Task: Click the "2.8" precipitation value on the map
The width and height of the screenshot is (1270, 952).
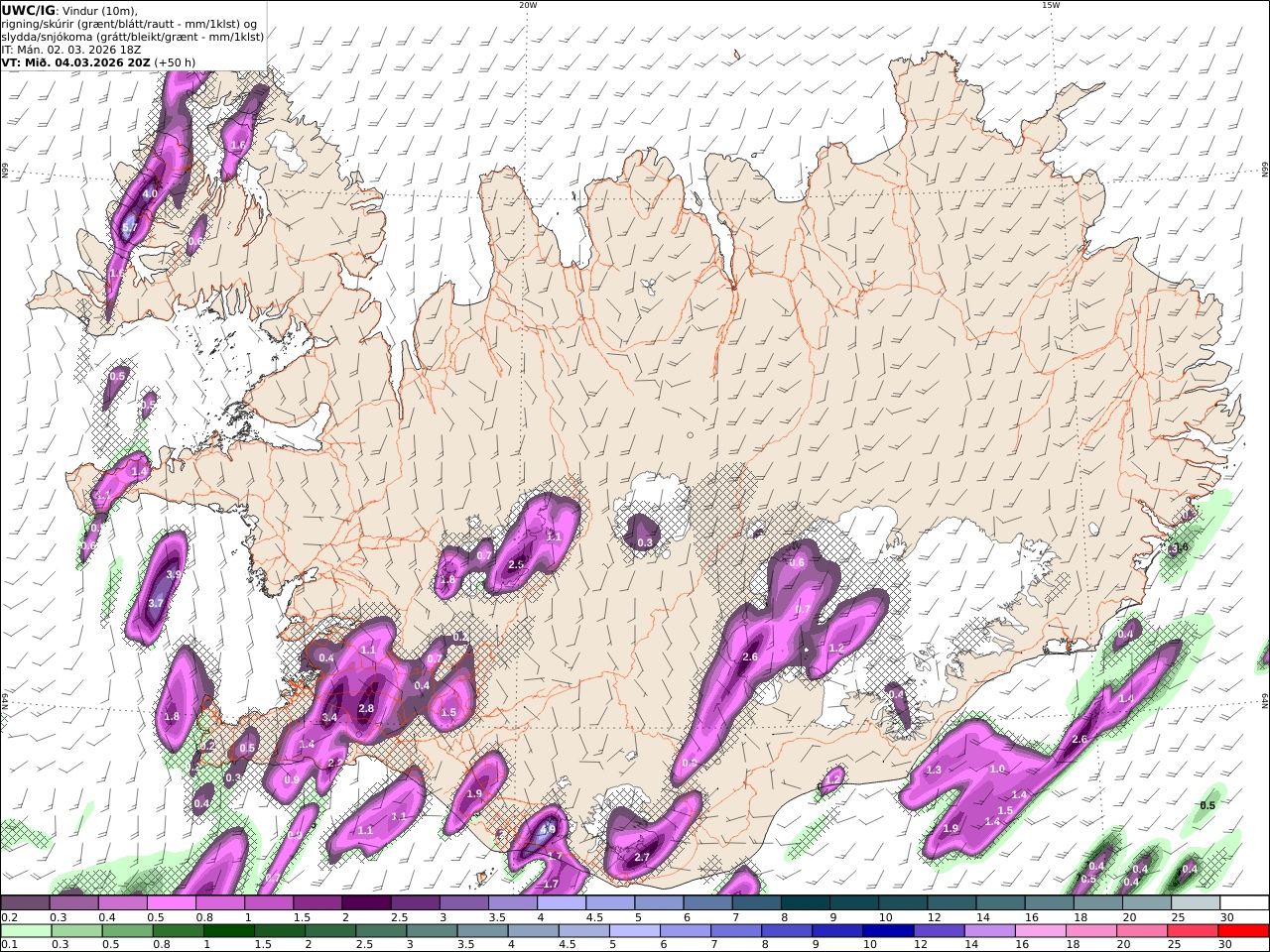Action: point(366,708)
